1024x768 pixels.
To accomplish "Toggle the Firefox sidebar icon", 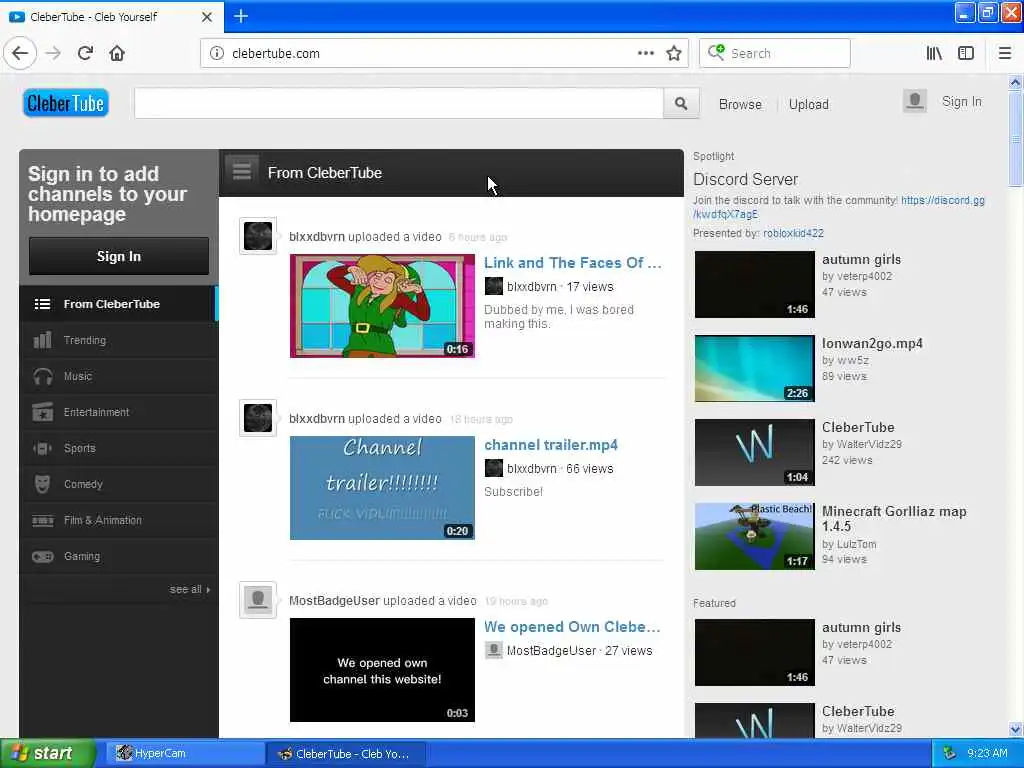I will pyautogui.click(x=966, y=53).
